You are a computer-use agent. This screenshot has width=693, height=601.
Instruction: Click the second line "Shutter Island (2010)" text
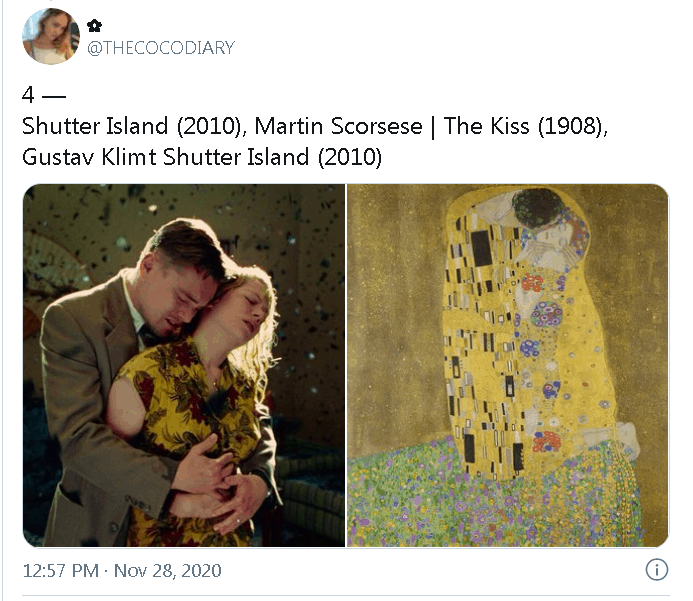272,157
